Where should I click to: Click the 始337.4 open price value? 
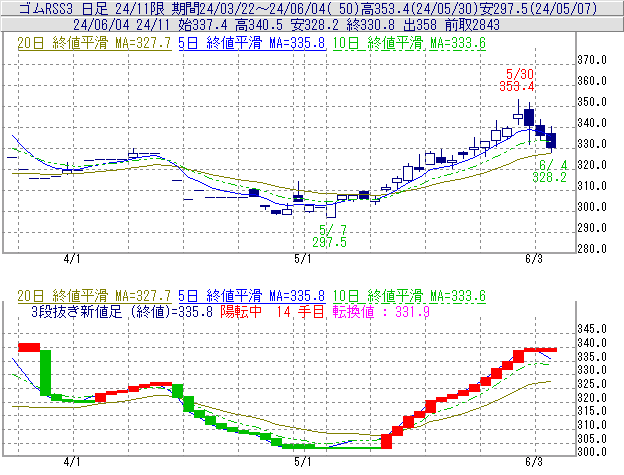(x=203, y=25)
